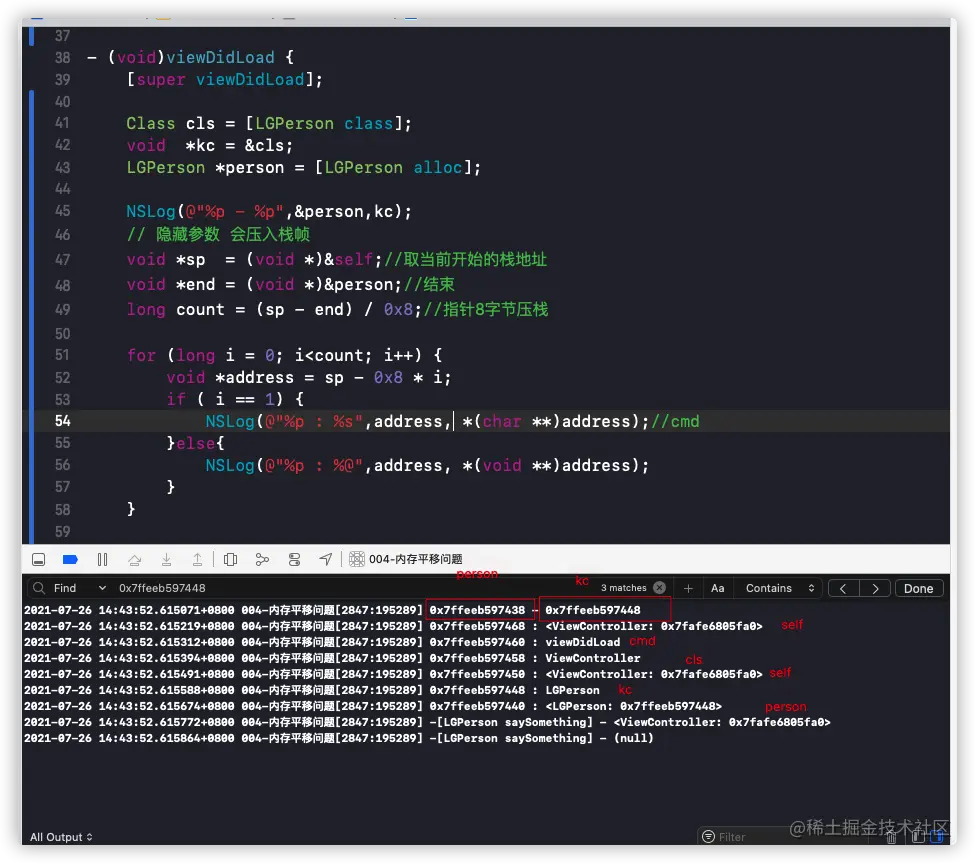Screen dimensions: 975x863
Task: Click the viewDidLoad method declaration on line 38
Action: [x=190, y=57]
